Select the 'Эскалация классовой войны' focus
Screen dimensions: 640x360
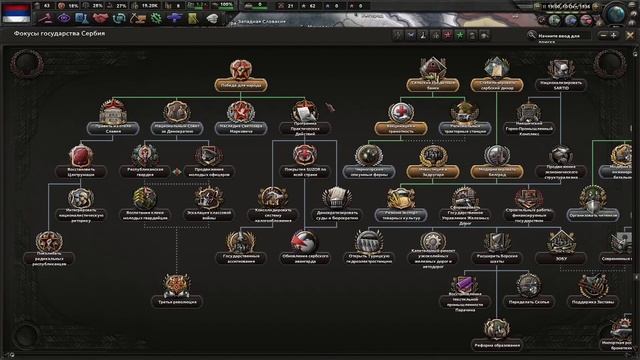click(209, 205)
